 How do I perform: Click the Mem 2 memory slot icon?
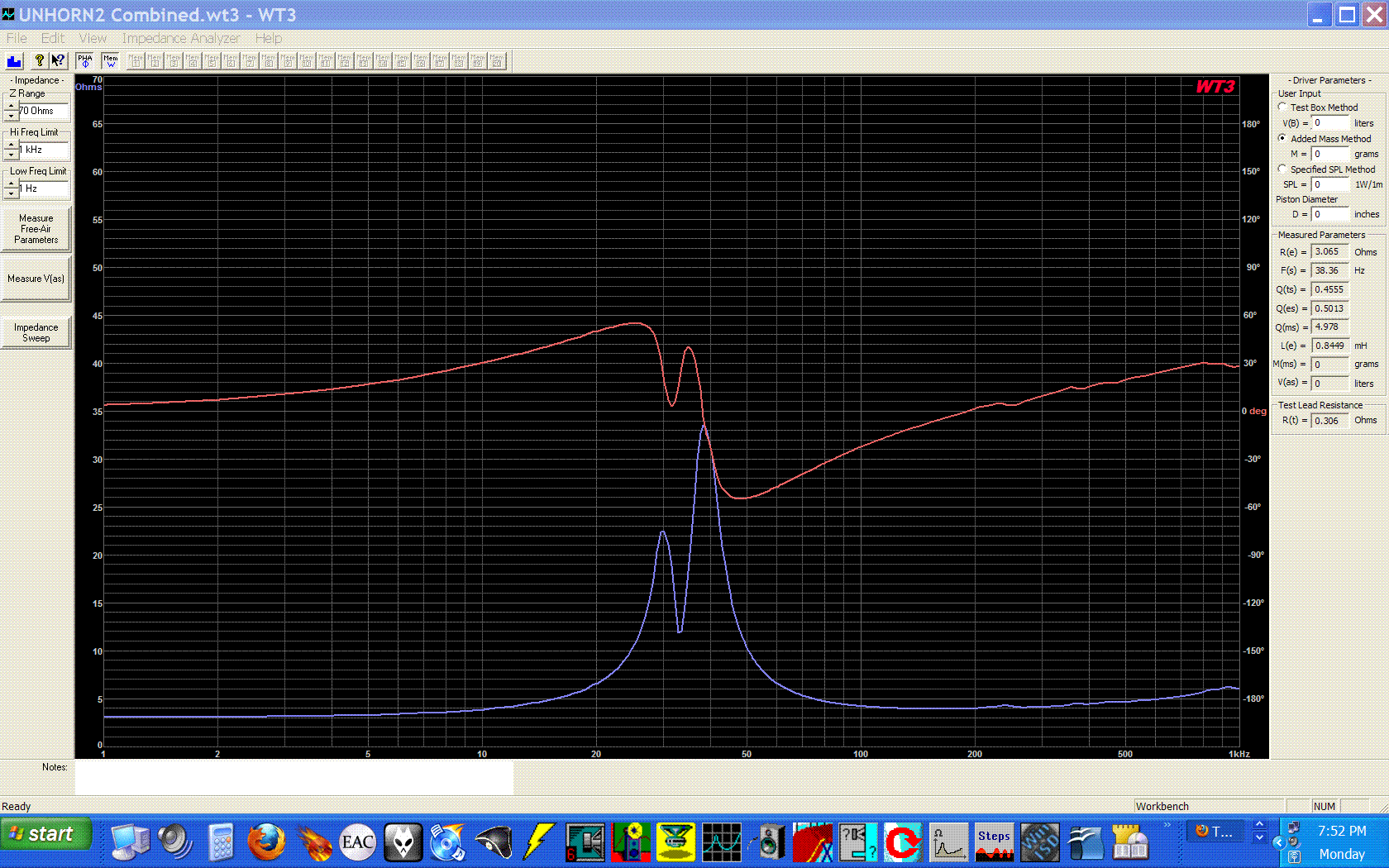155,61
